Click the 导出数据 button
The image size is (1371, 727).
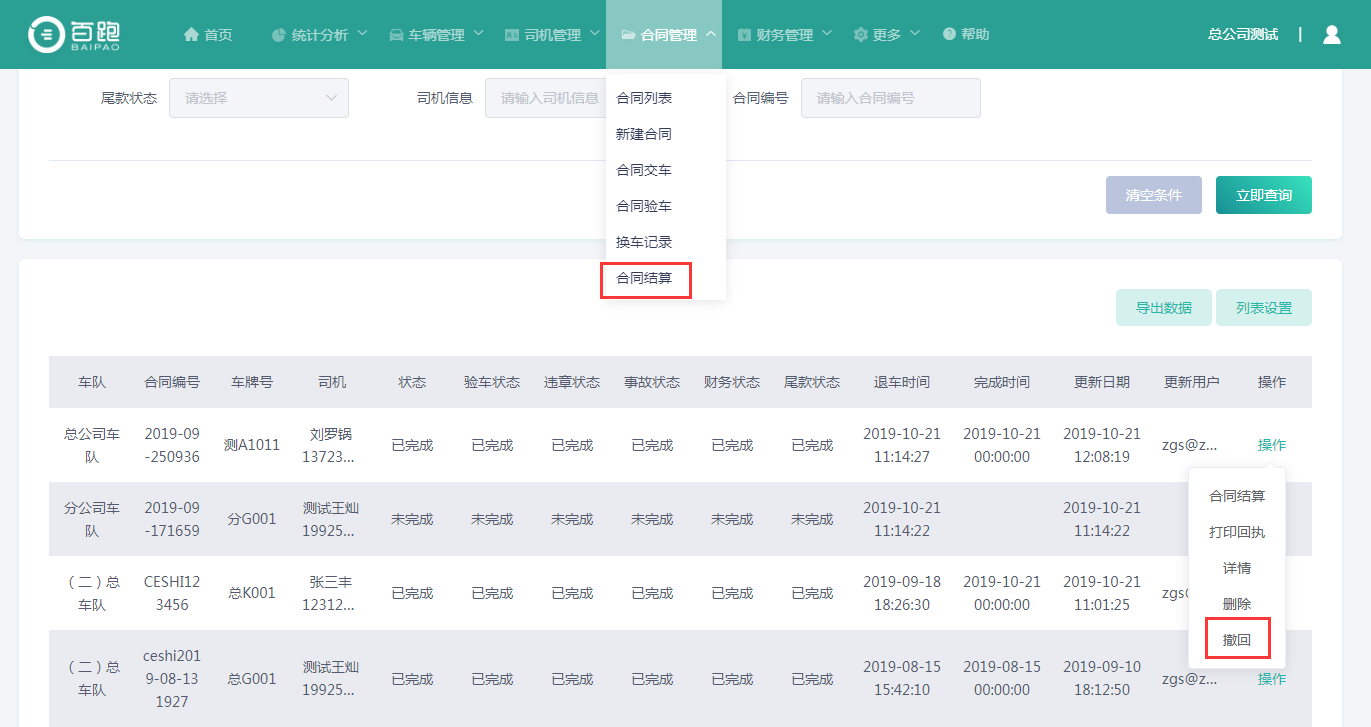coord(1163,308)
